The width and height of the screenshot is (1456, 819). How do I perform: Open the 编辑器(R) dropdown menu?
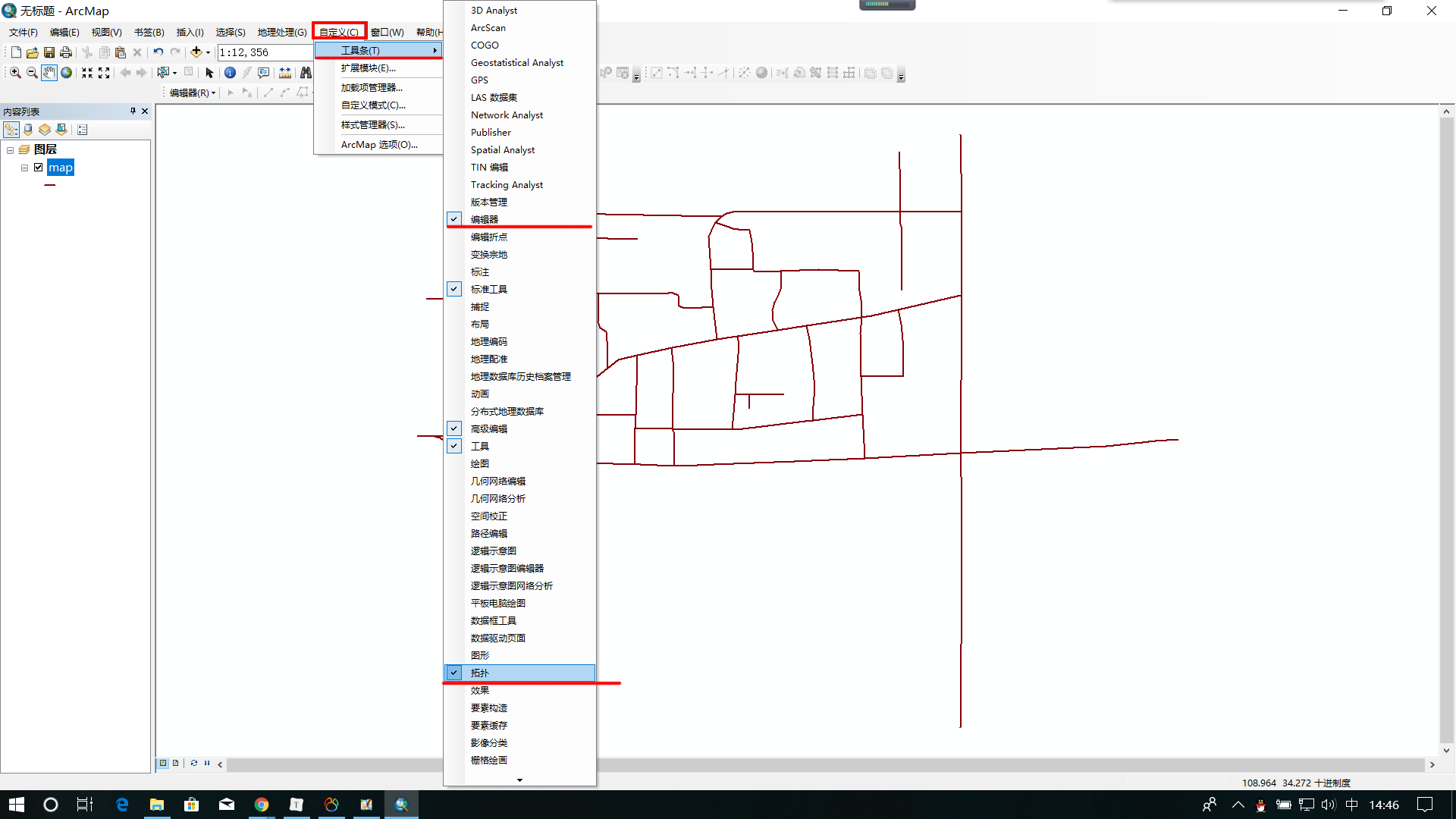(193, 93)
